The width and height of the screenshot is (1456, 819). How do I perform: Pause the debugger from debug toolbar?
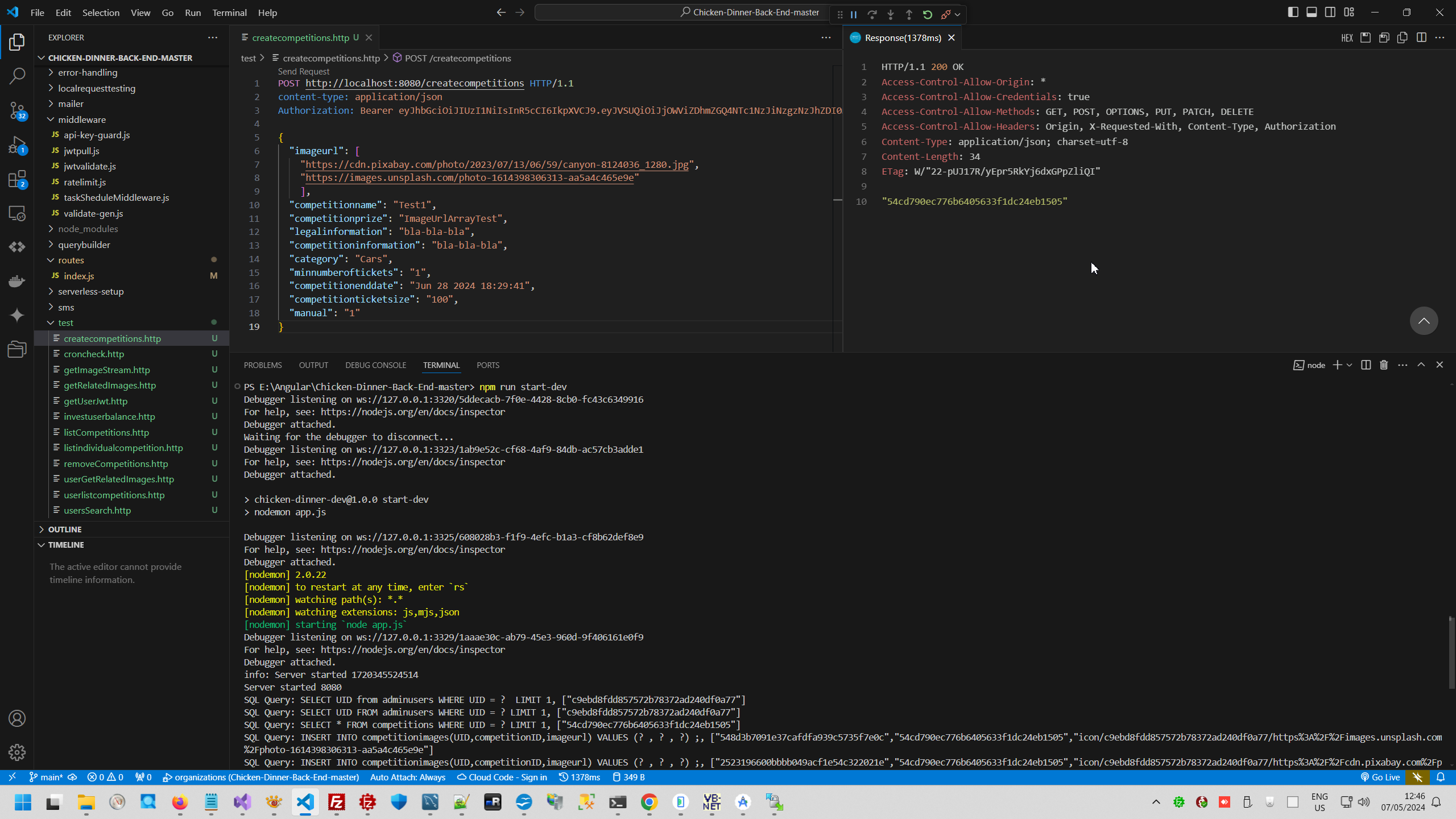point(854,14)
